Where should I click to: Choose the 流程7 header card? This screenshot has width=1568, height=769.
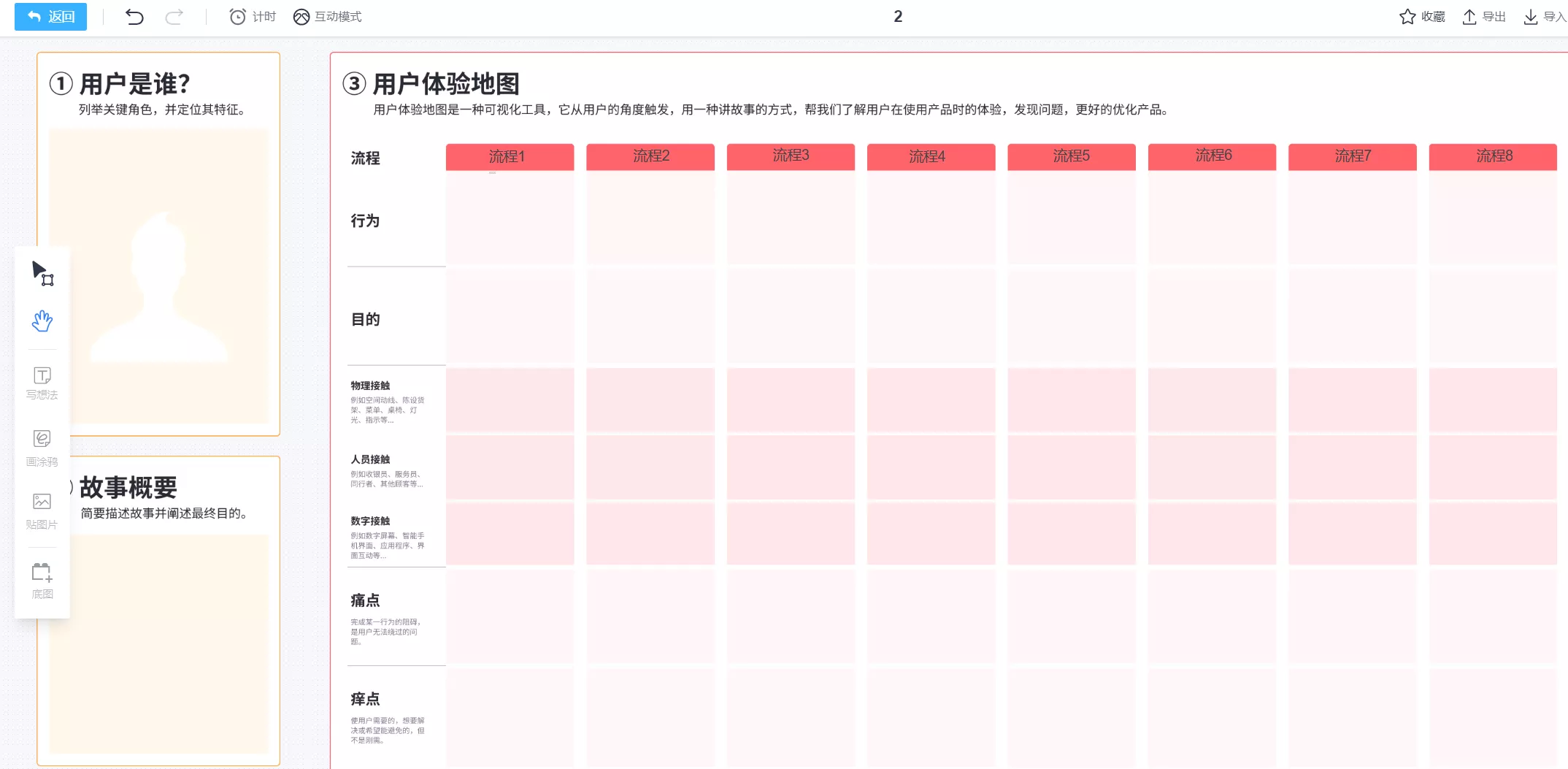[1353, 156]
